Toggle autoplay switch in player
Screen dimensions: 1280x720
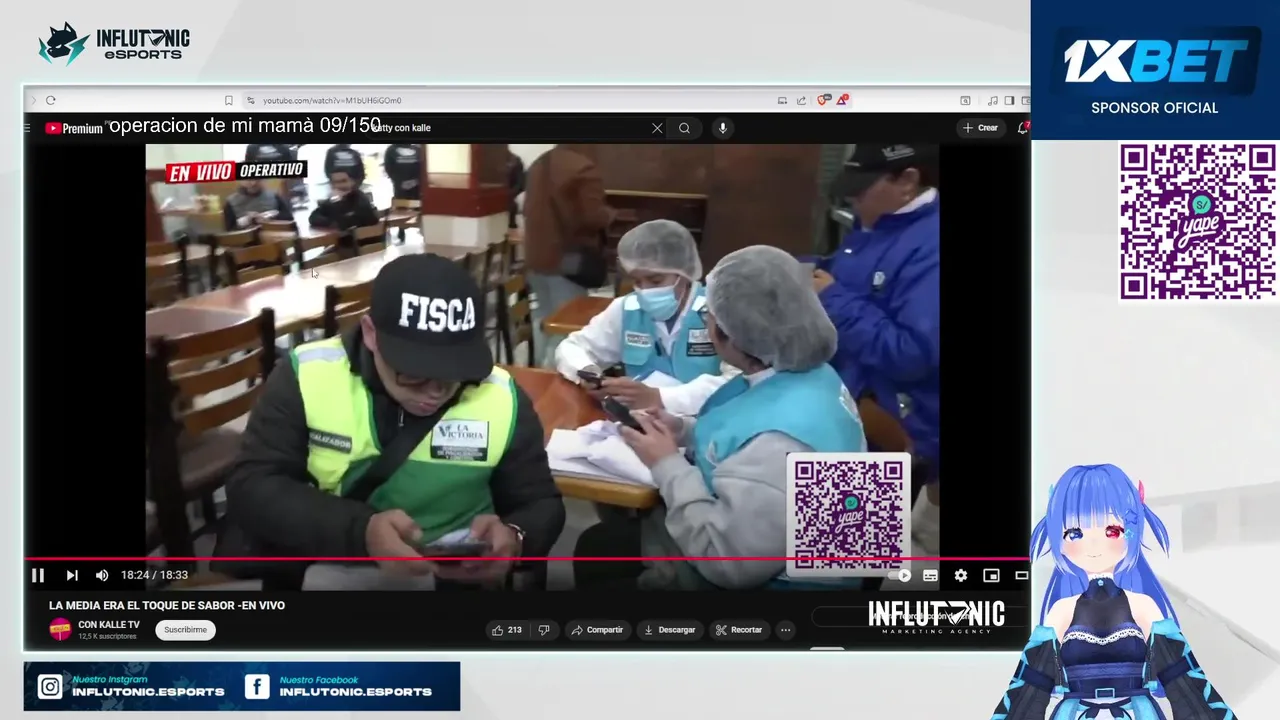[x=901, y=575]
